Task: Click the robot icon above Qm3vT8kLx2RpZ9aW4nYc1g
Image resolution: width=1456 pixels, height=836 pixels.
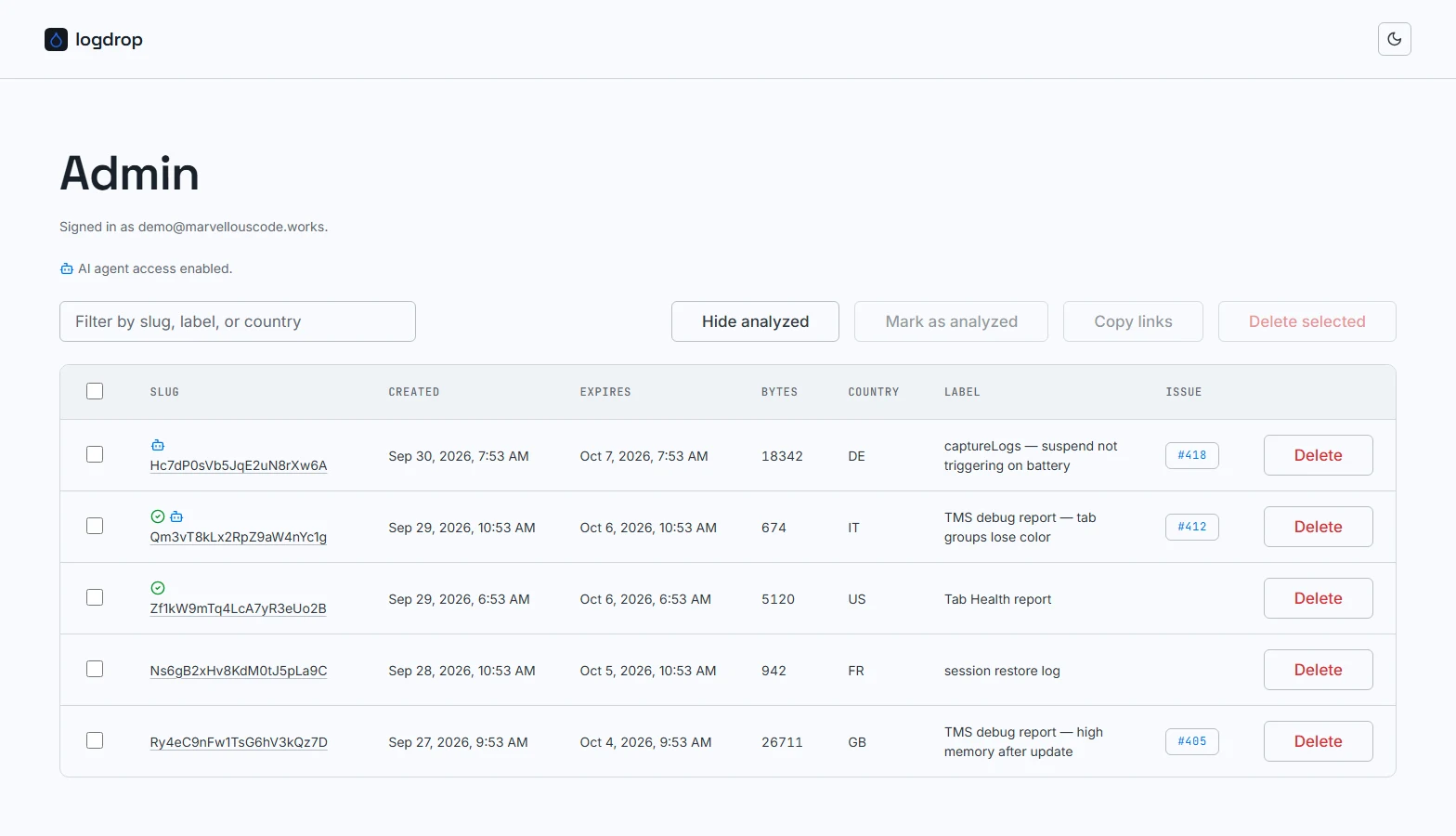Action: pos(176,516)
